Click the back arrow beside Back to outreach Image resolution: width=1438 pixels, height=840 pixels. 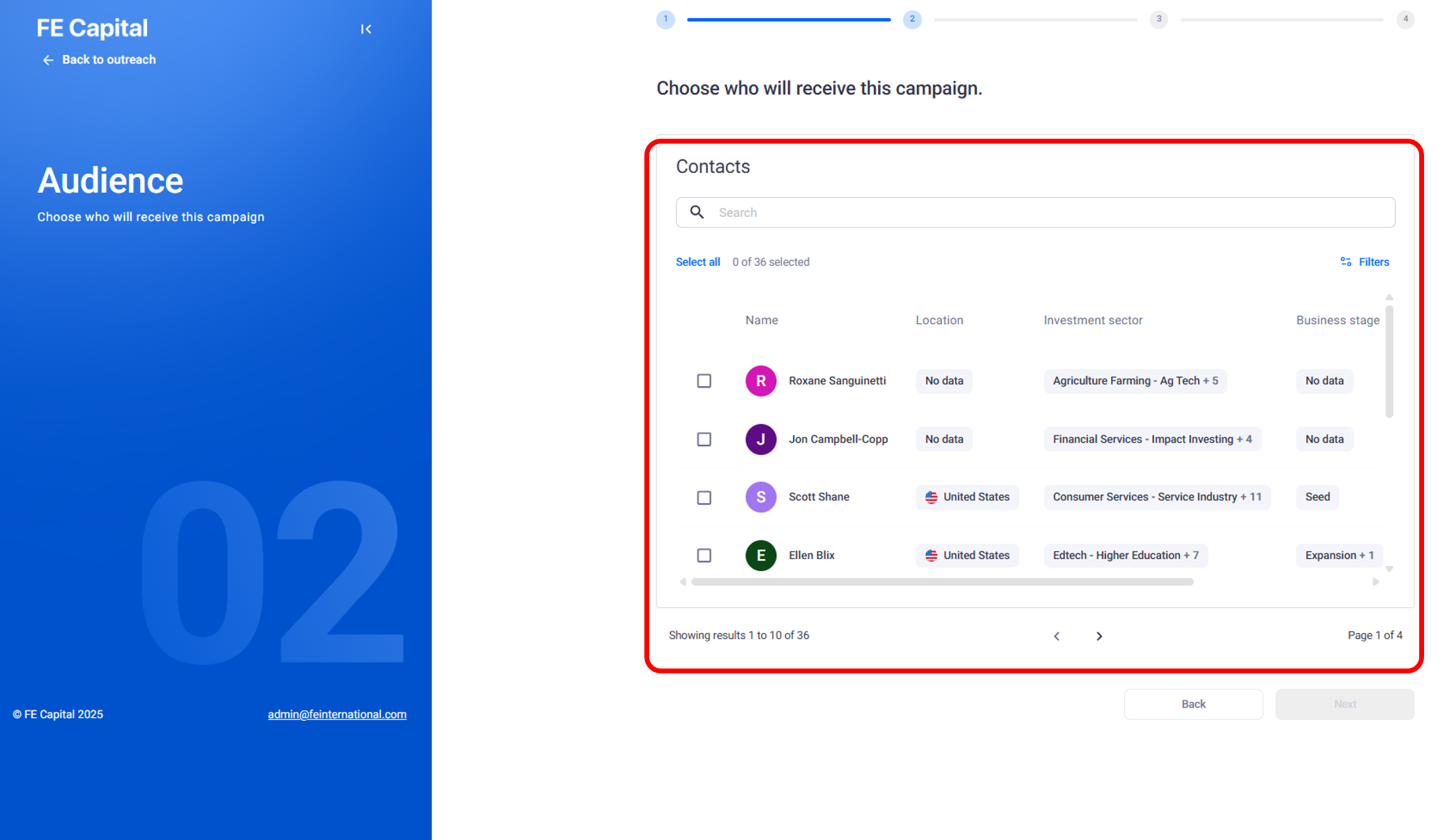coord(48,60)
